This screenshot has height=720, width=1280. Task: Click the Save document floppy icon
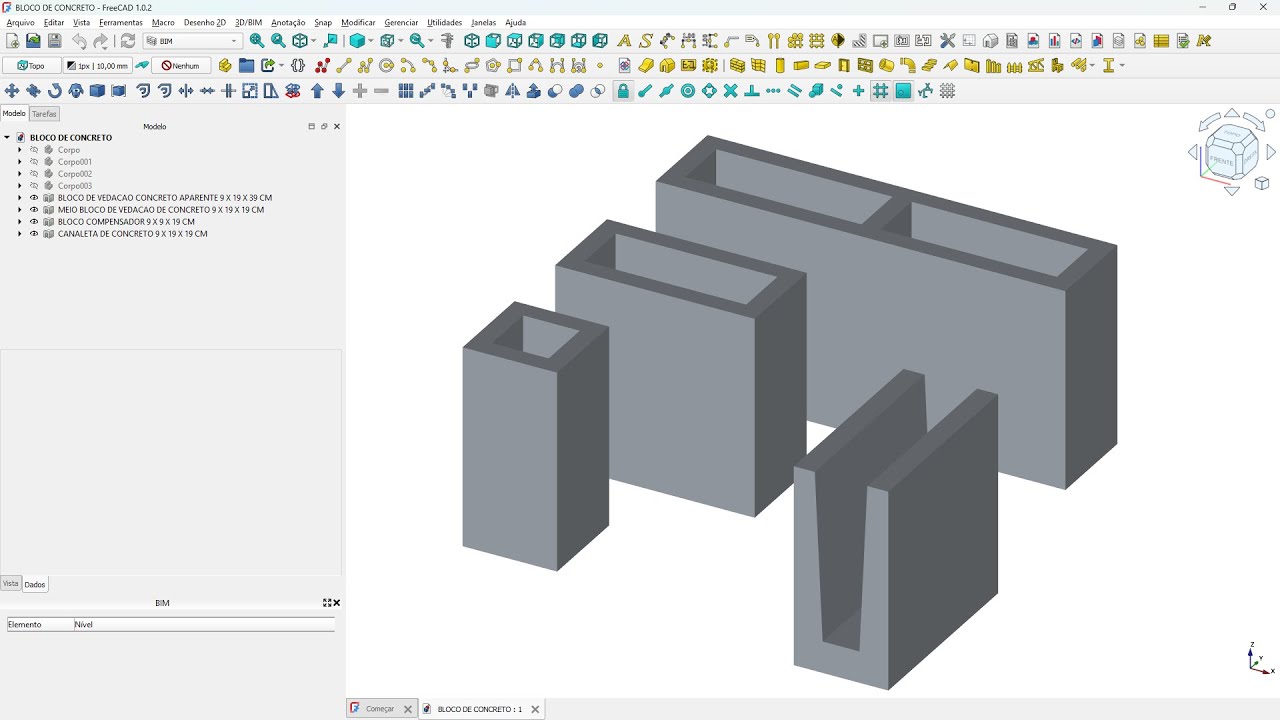tap(54, 41)
